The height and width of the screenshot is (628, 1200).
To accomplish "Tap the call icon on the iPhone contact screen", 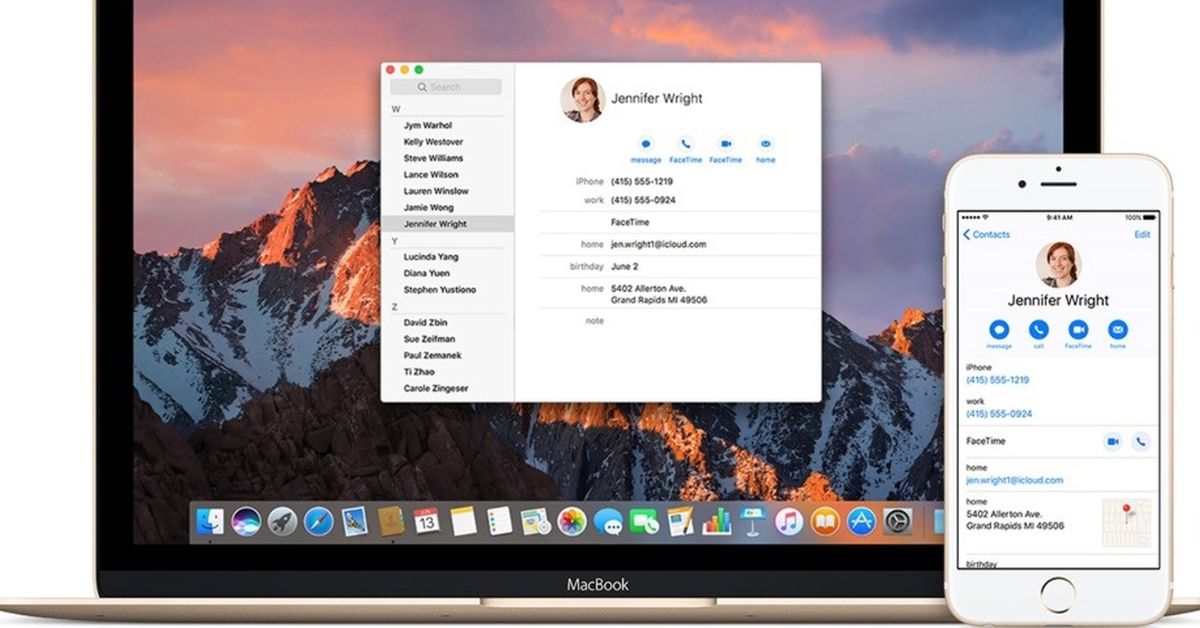I will (x=1039, y=330).
